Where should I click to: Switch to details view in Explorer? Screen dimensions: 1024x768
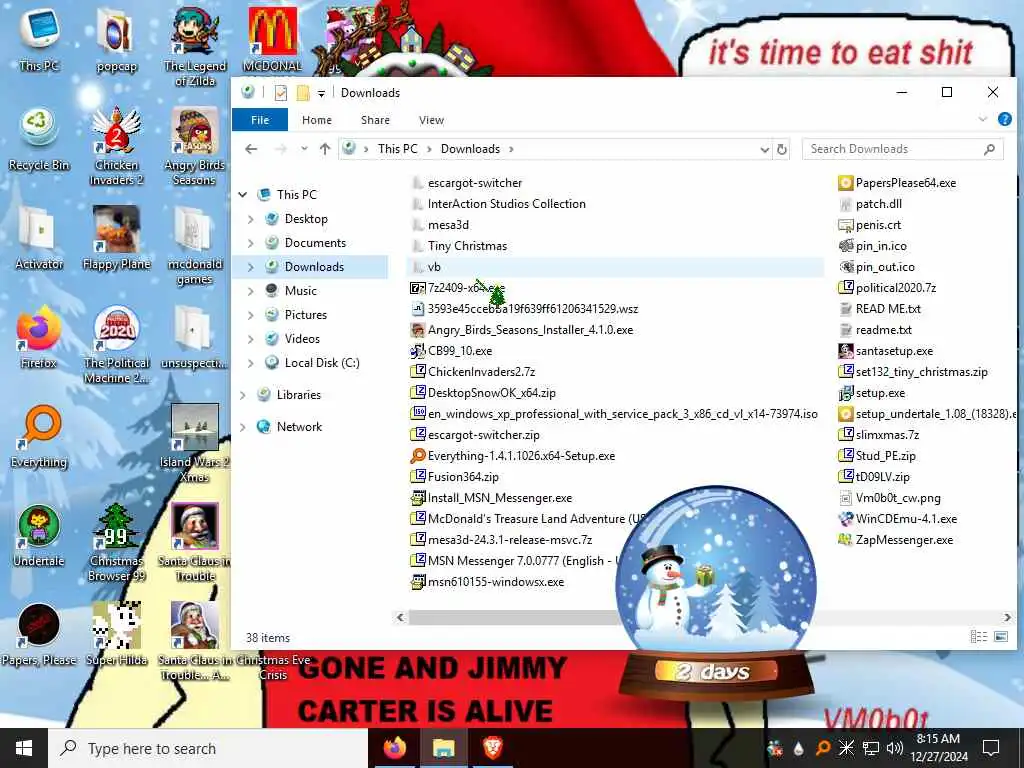pos(978,636)
